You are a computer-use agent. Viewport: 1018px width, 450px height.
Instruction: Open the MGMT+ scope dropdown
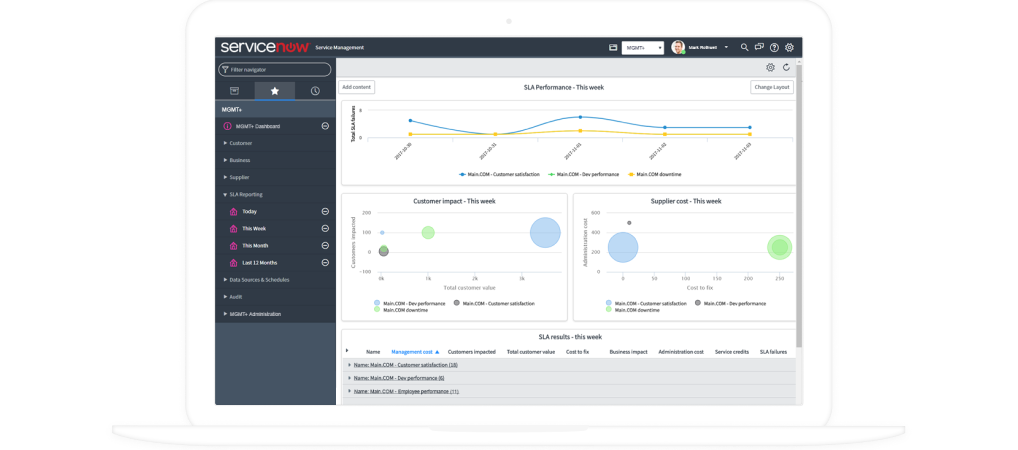(643, 47)
